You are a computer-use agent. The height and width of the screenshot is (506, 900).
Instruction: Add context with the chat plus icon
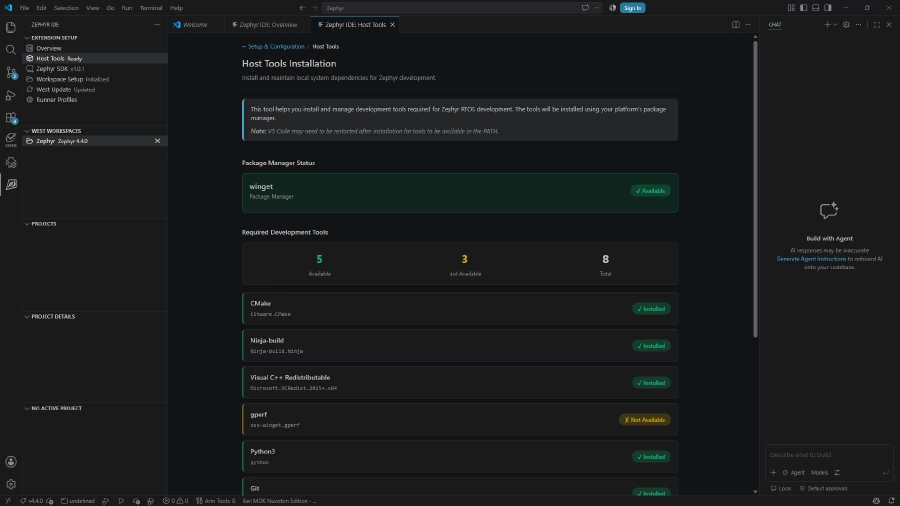coord(773,473)
